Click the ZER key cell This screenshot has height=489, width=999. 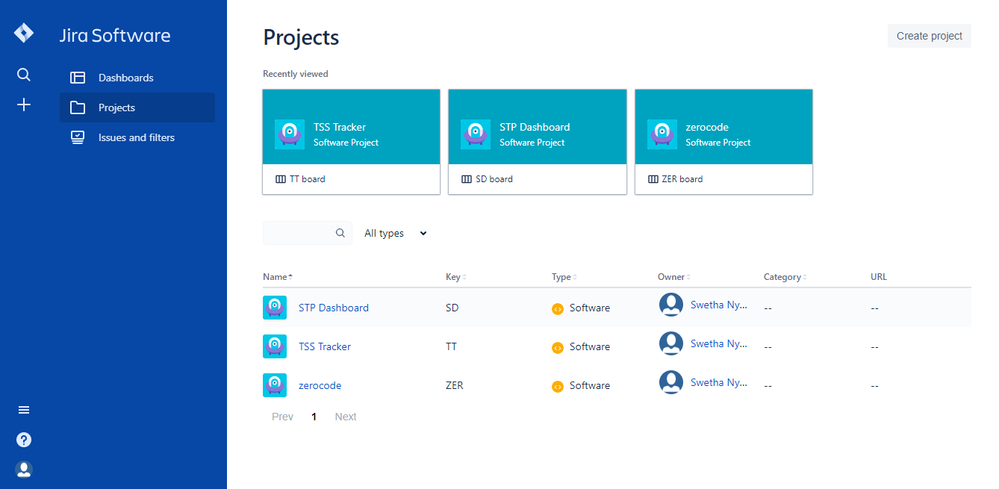pos(454,385)
